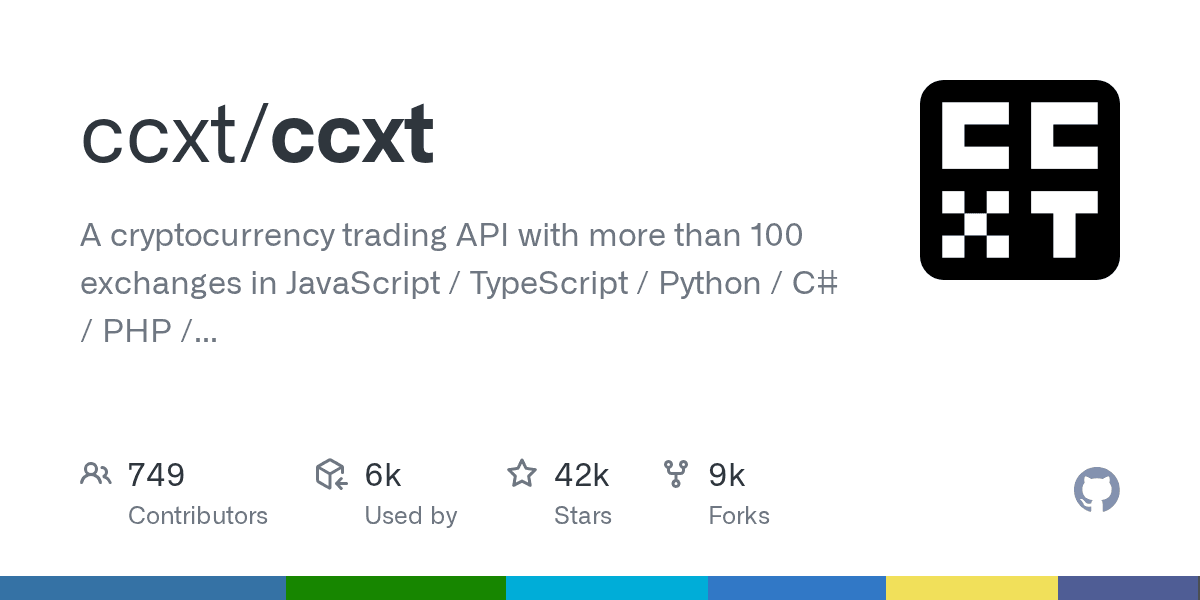Click the 42k stars count
This screenshot has width=1200, height=600.
coord(581,475)
